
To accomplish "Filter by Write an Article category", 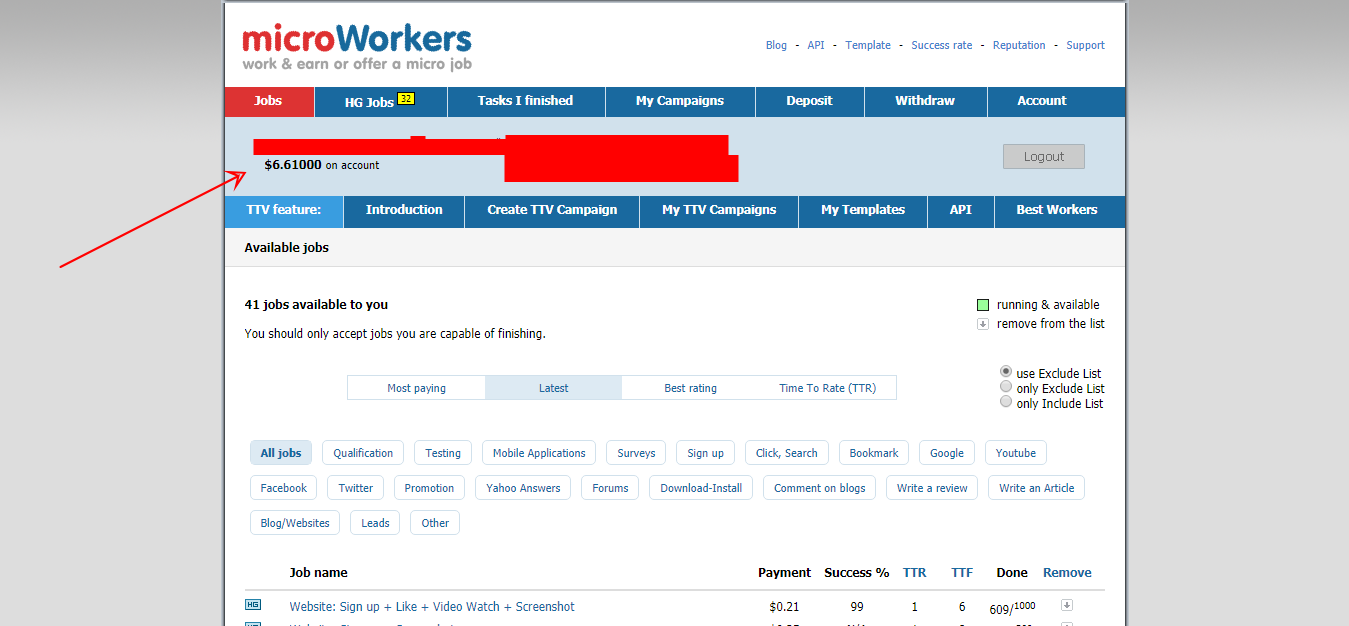I will tap(1036, 488).
